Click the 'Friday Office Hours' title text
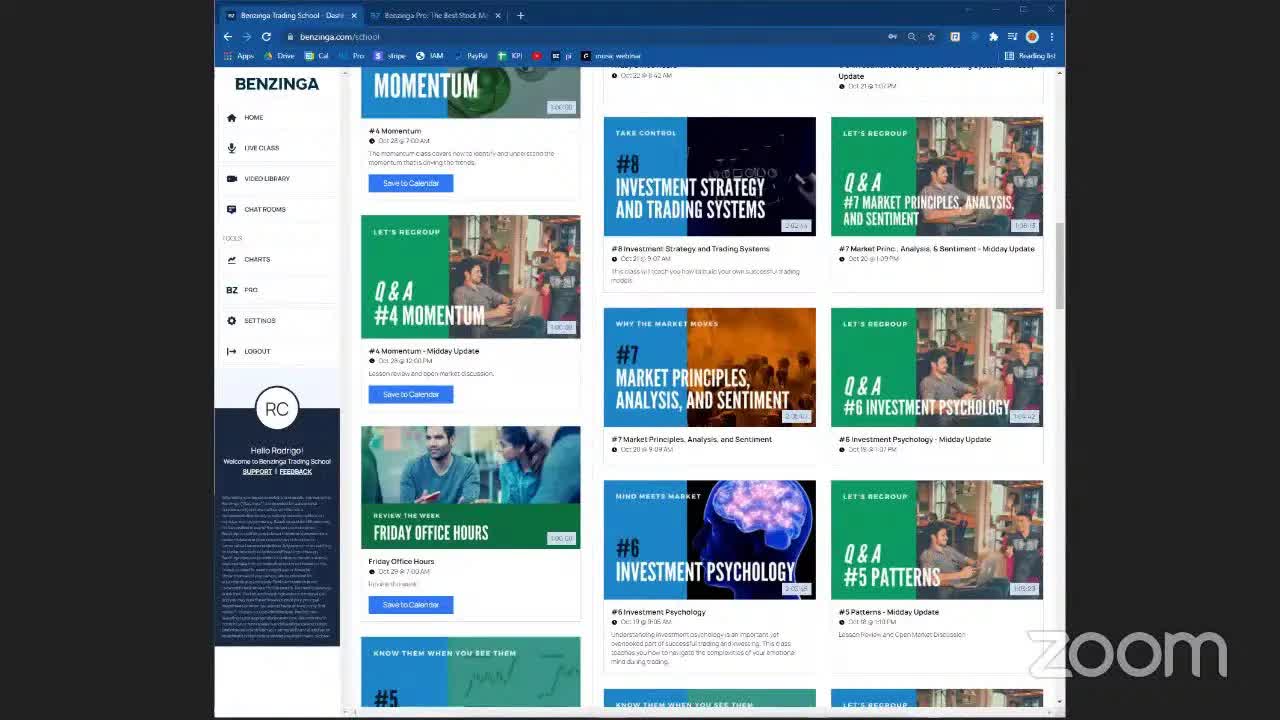This screenshot has height=720, width=1280. point(401,562)
